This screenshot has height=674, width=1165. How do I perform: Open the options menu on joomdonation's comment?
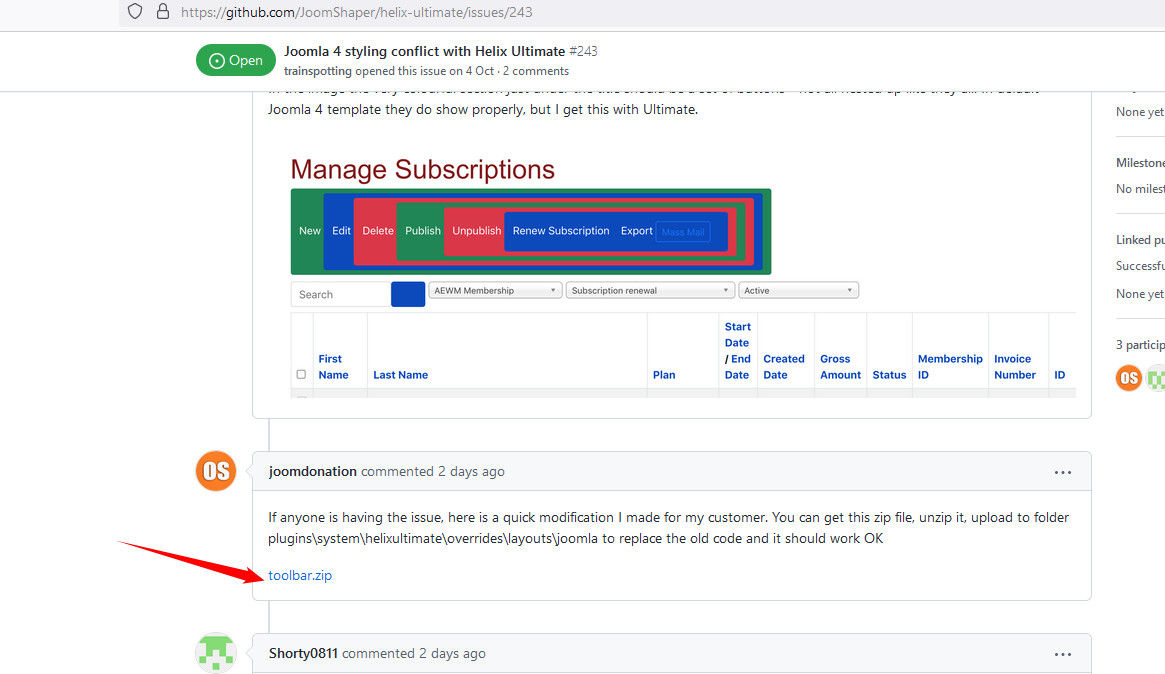point(1062,473)
